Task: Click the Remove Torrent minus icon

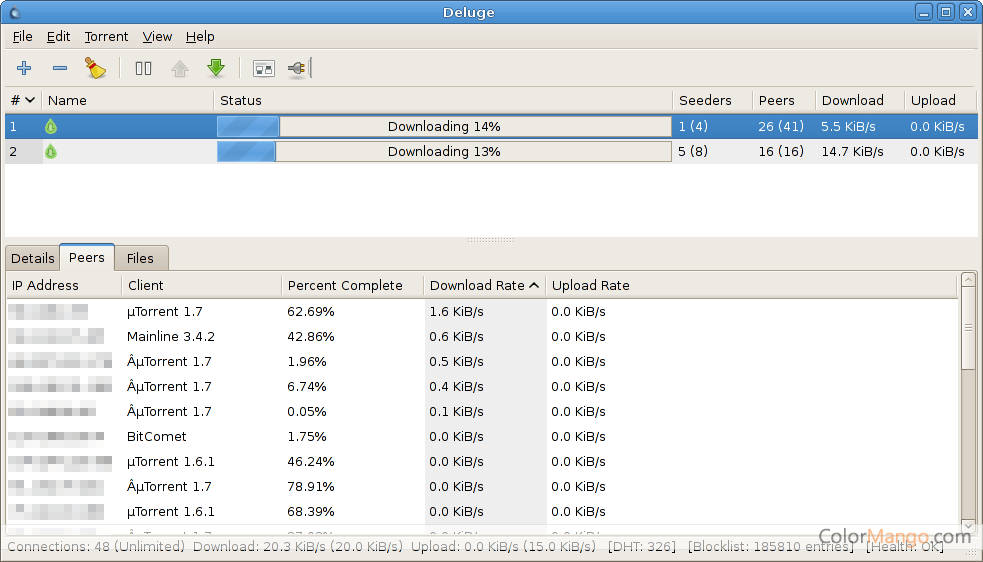Action: point(60,68)
